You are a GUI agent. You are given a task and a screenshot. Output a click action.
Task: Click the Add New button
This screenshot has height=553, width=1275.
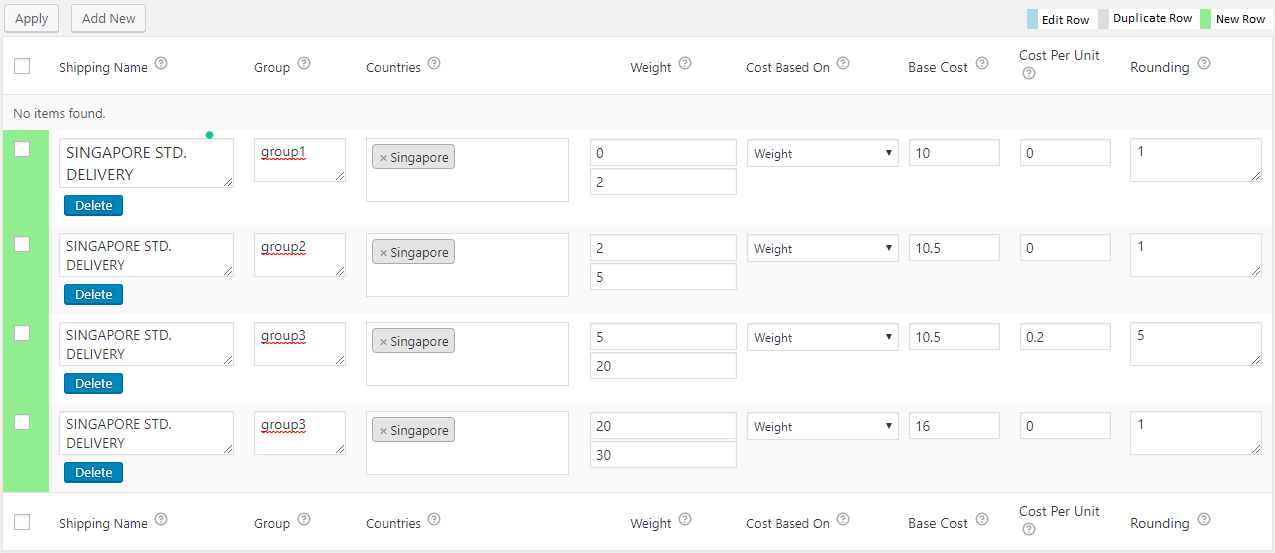108,18
